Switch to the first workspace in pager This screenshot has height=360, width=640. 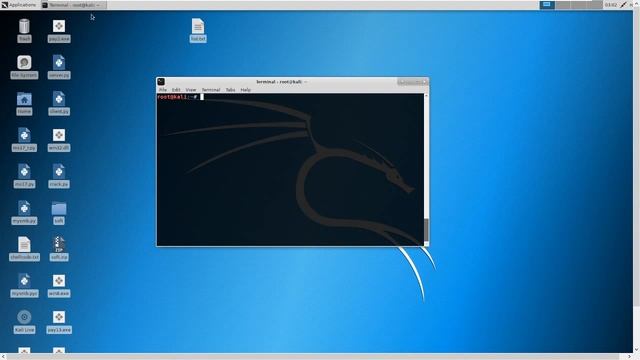(x=547, y=5)
